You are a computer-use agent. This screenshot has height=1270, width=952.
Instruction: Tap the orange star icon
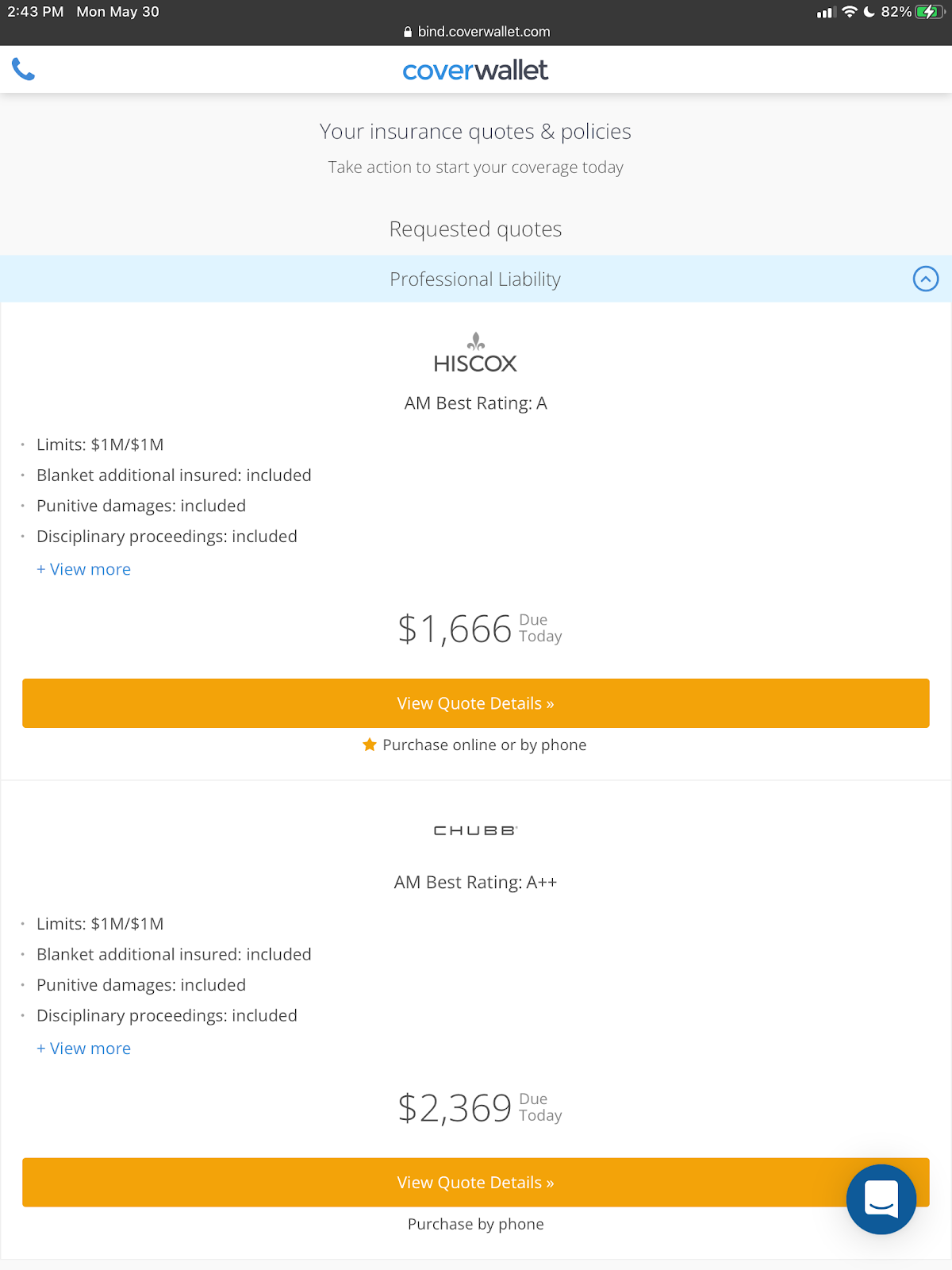click(x=370, y=745)
